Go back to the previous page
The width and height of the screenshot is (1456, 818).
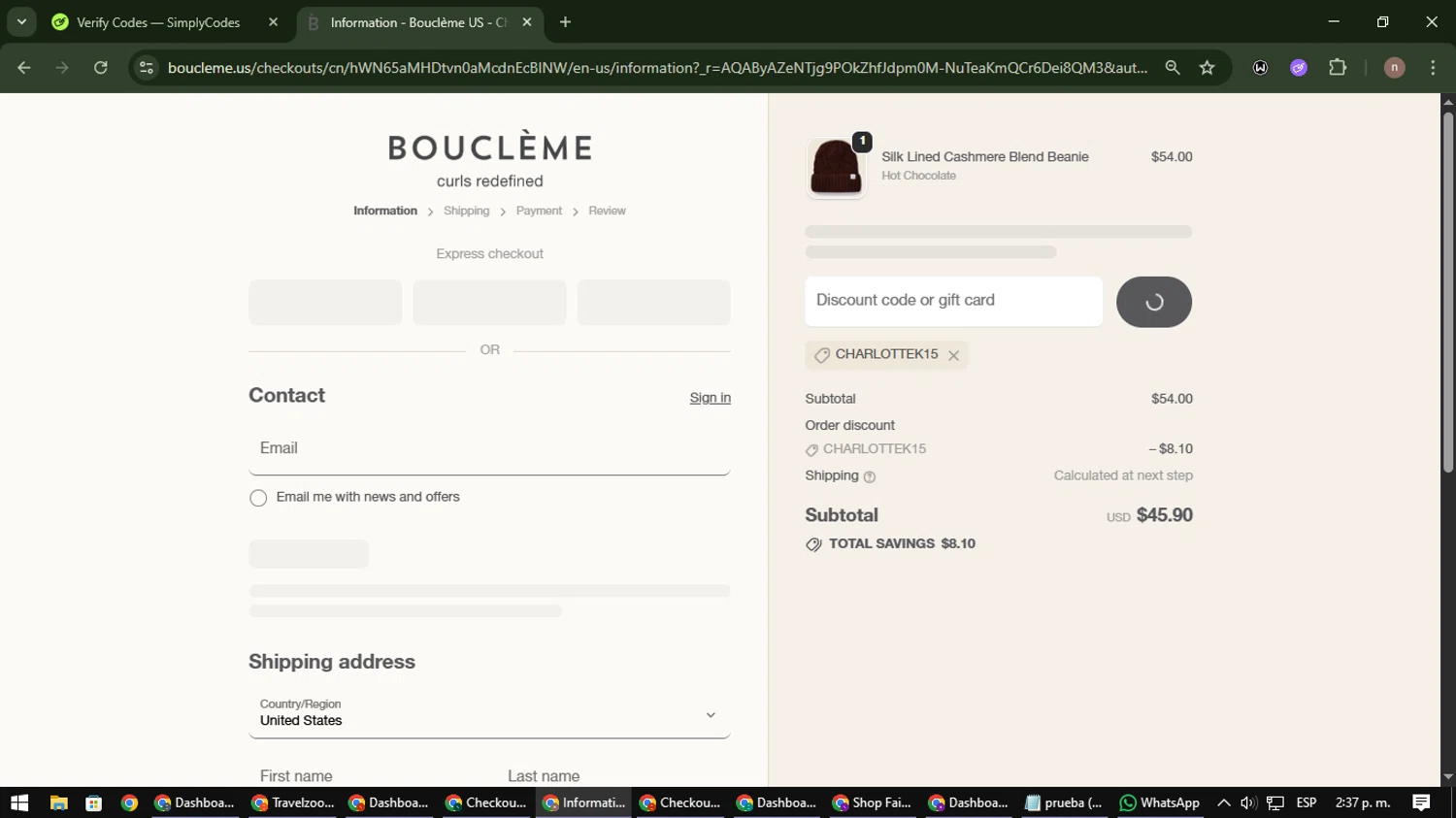pyautogui.click(x=24, y=68)
